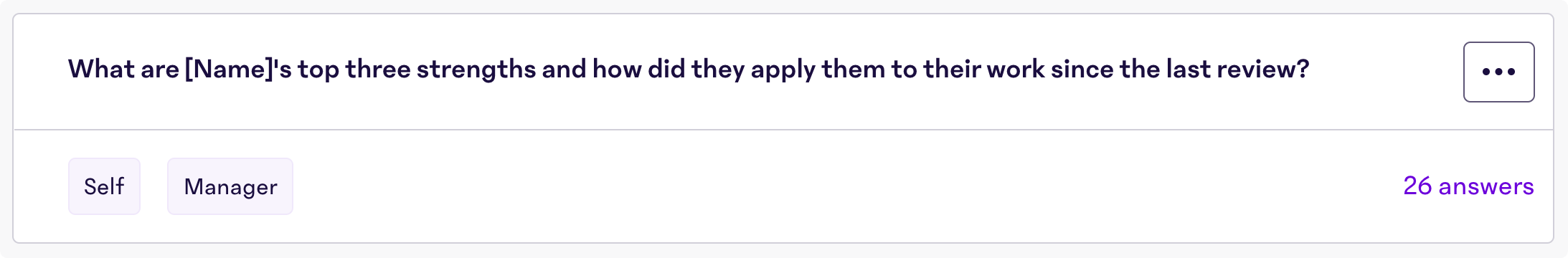Select the Self reviewer tag
Viewport: 1568px width, 258px height.
tap(104, 186)
